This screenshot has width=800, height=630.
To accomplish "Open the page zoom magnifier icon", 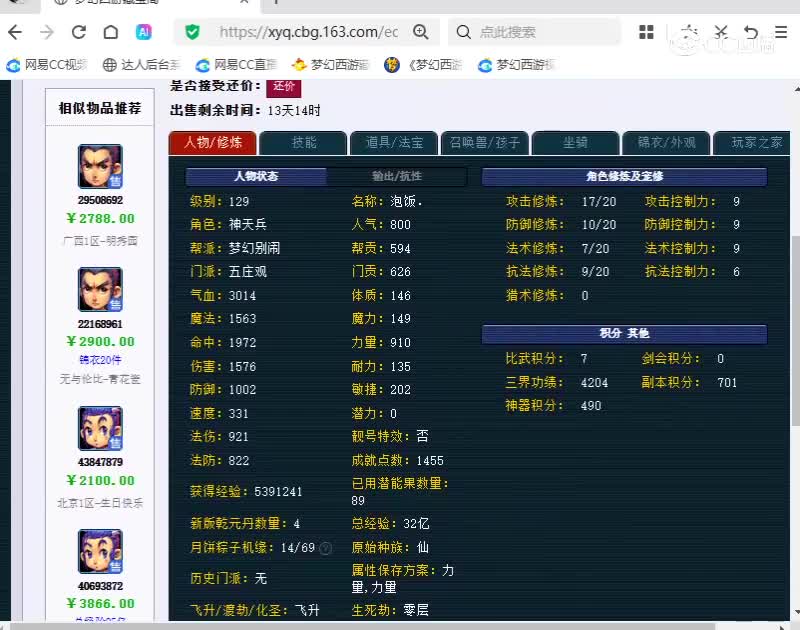I will point(421,32).
